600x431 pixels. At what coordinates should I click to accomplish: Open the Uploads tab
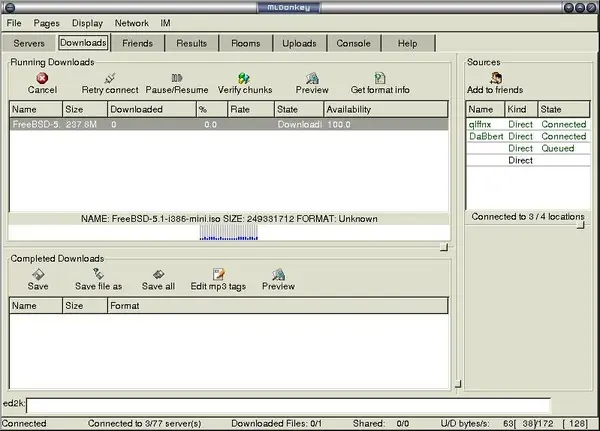click(x=299, y=44)
